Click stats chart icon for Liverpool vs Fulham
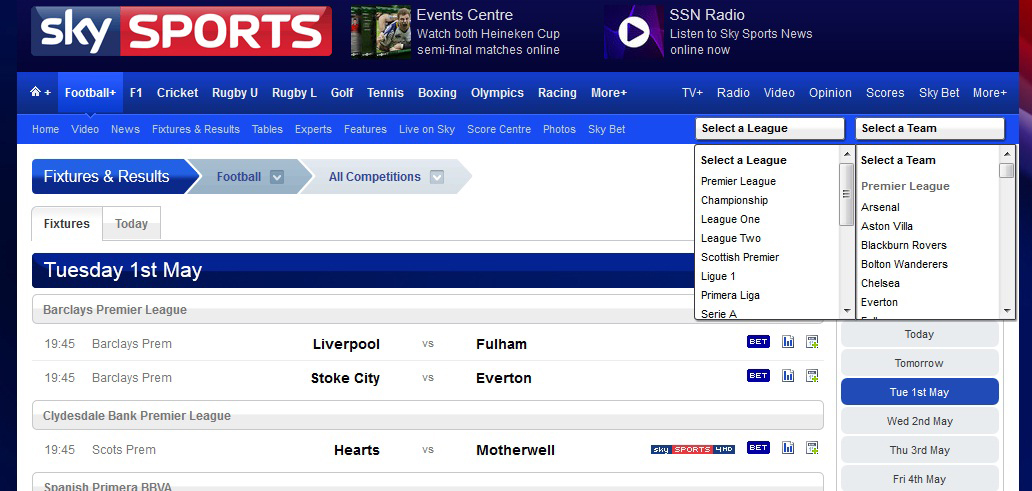The image size is (1032, 491). (x=788, y=342)
